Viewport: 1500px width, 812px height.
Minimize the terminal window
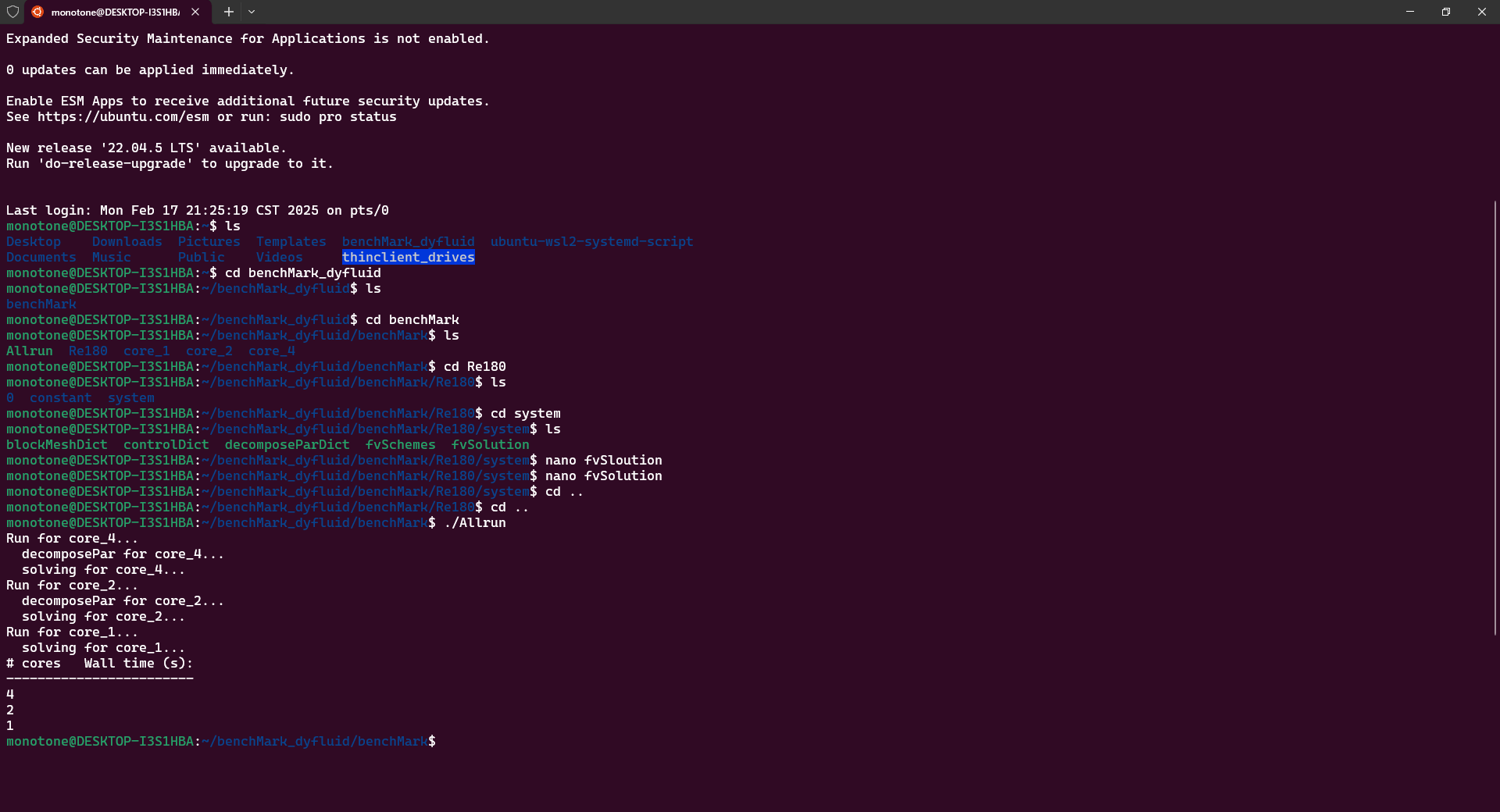(1410, 12)
